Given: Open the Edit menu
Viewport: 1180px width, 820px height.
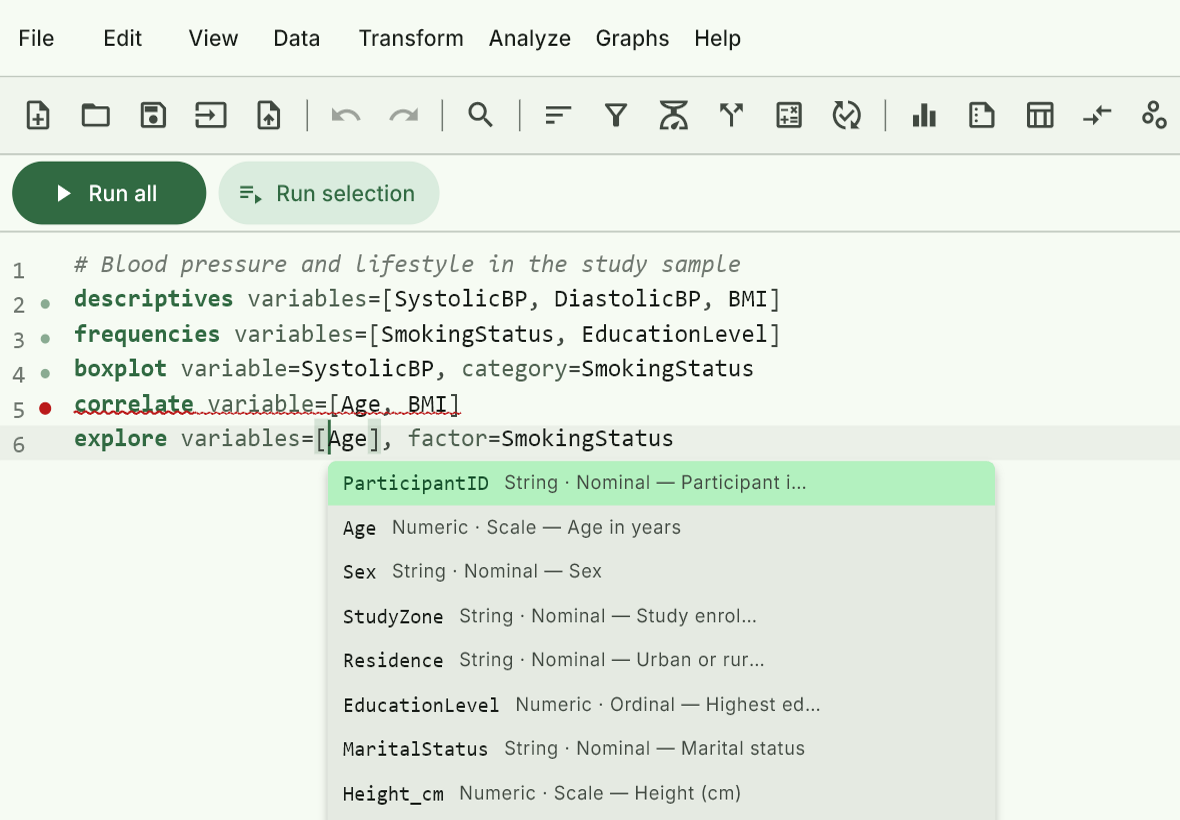Looking at the screenshot, I should (123, 38).
